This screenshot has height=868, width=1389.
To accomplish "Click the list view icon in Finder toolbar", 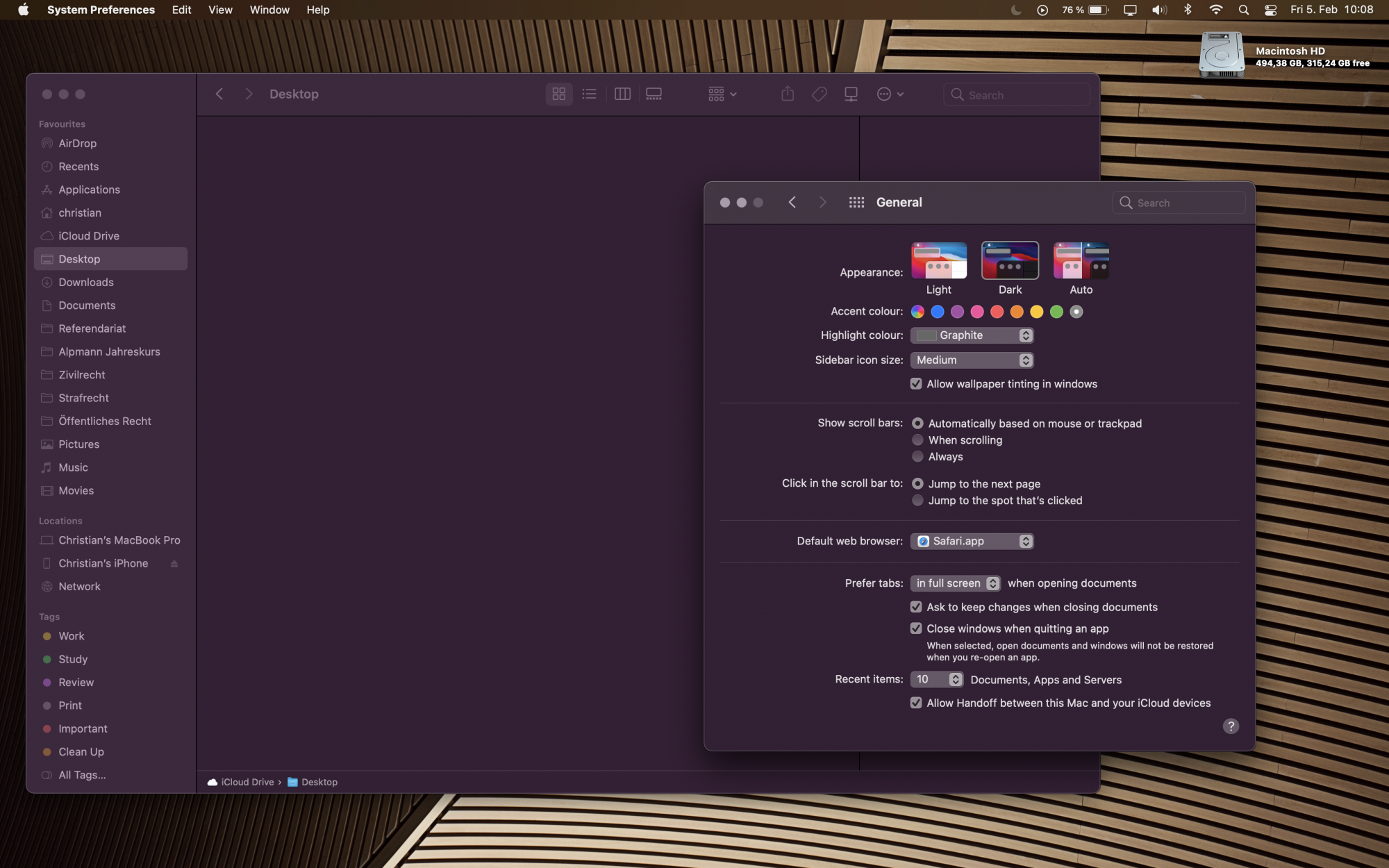I will coord(588,94).
